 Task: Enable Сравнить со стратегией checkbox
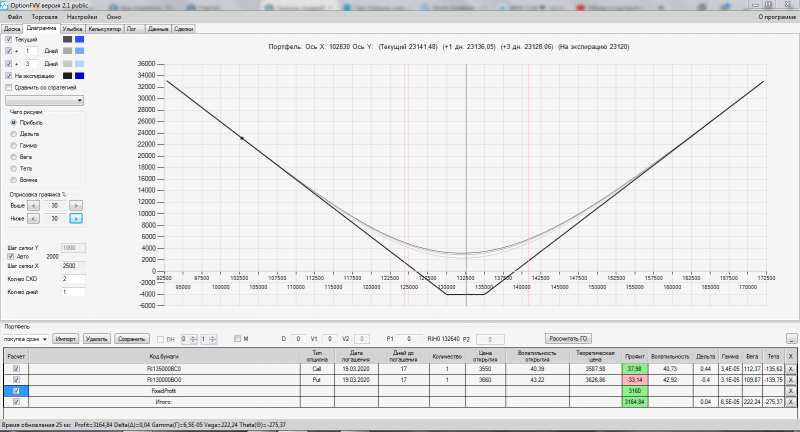[9, 87]
